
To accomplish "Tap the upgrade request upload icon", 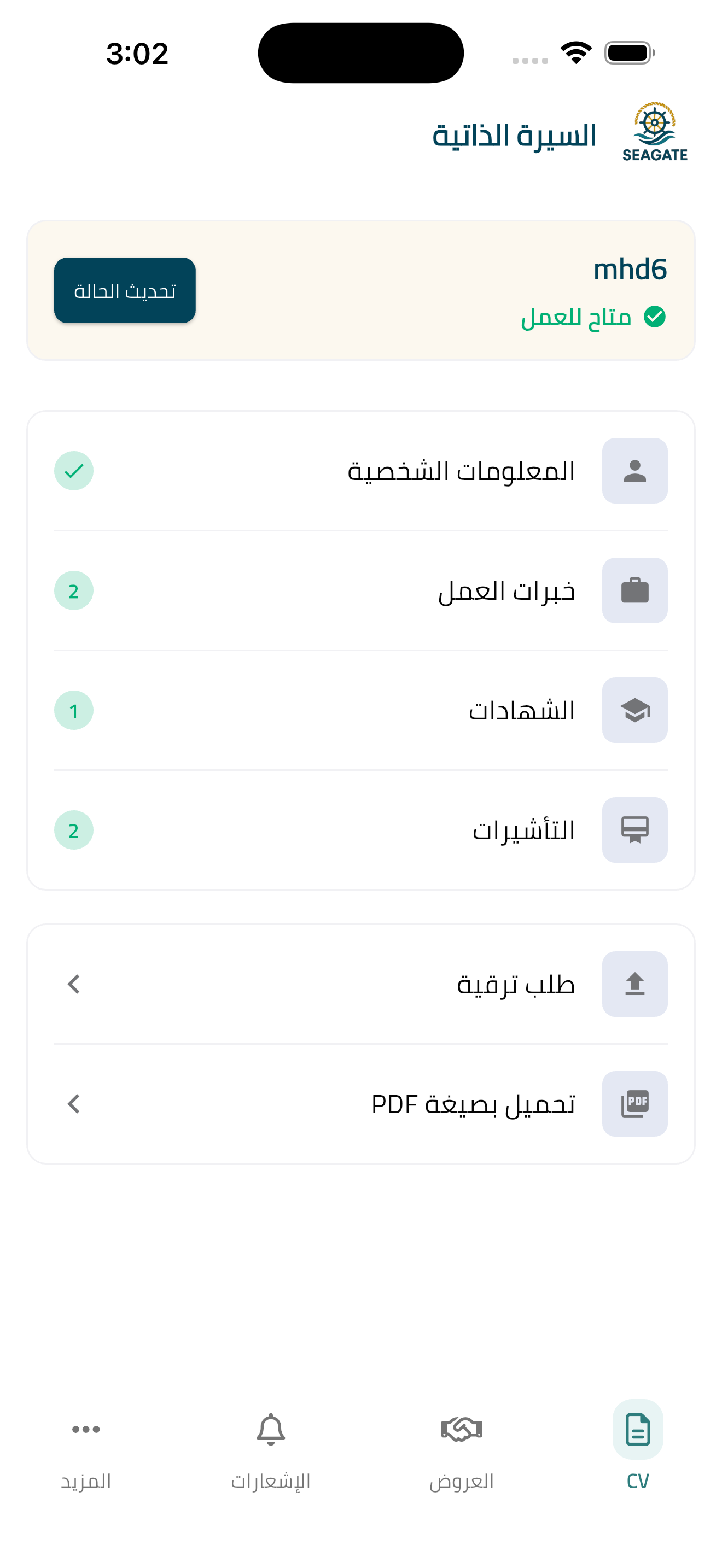I will click(x=634, y=984).
